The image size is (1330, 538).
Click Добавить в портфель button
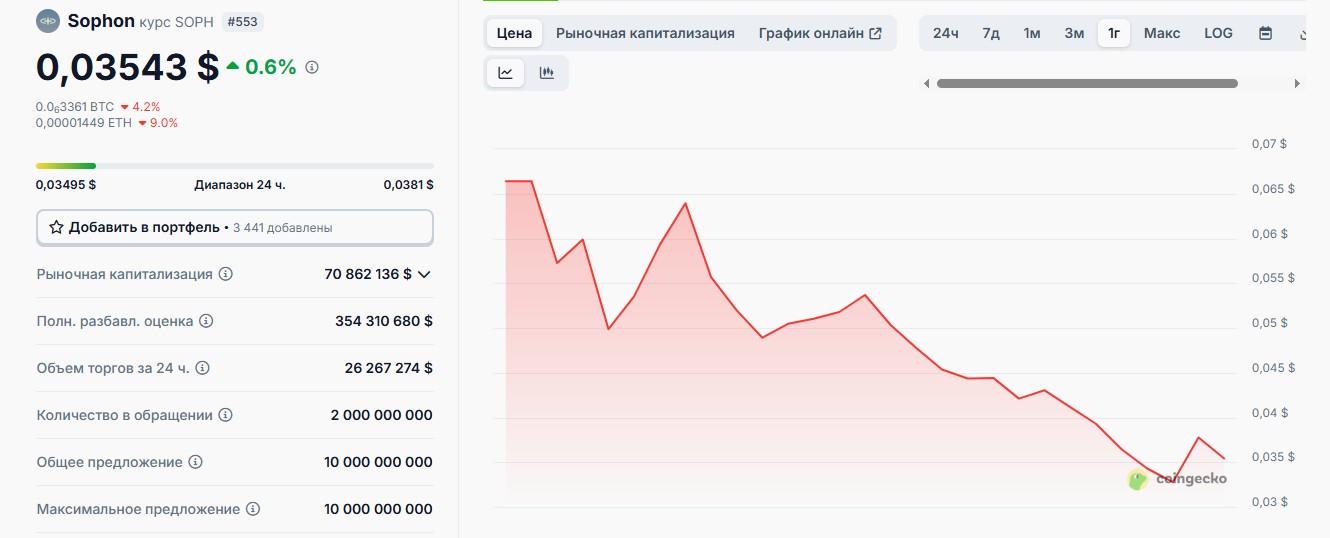click(x=235, y=227)
